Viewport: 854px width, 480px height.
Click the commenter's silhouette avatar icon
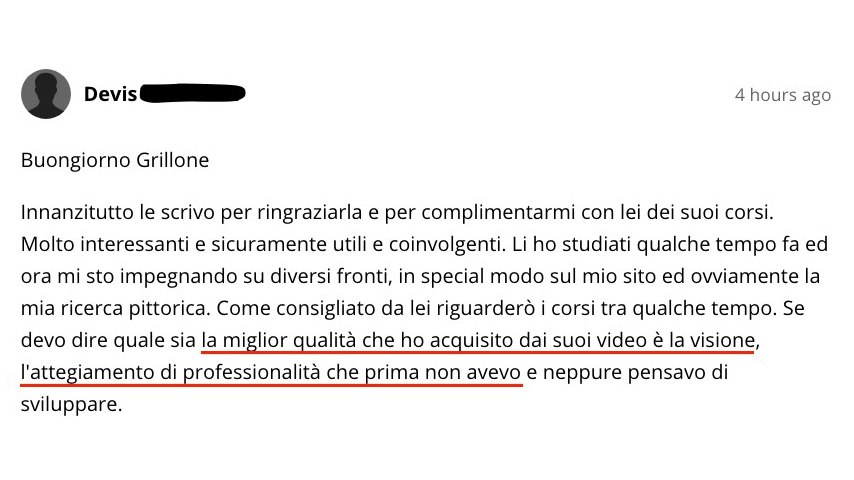46,94
